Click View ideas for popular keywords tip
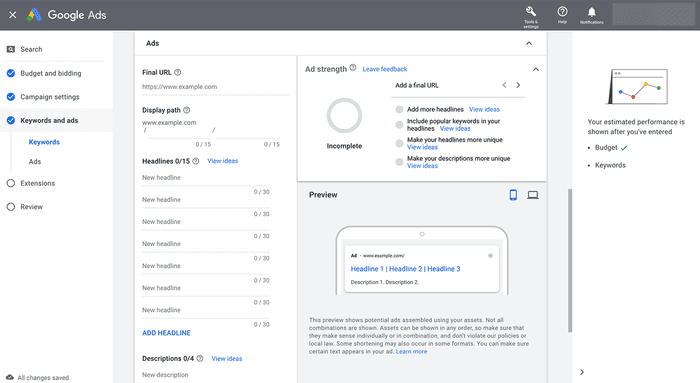This screenshot has height=383, width=700. [455, 129]
